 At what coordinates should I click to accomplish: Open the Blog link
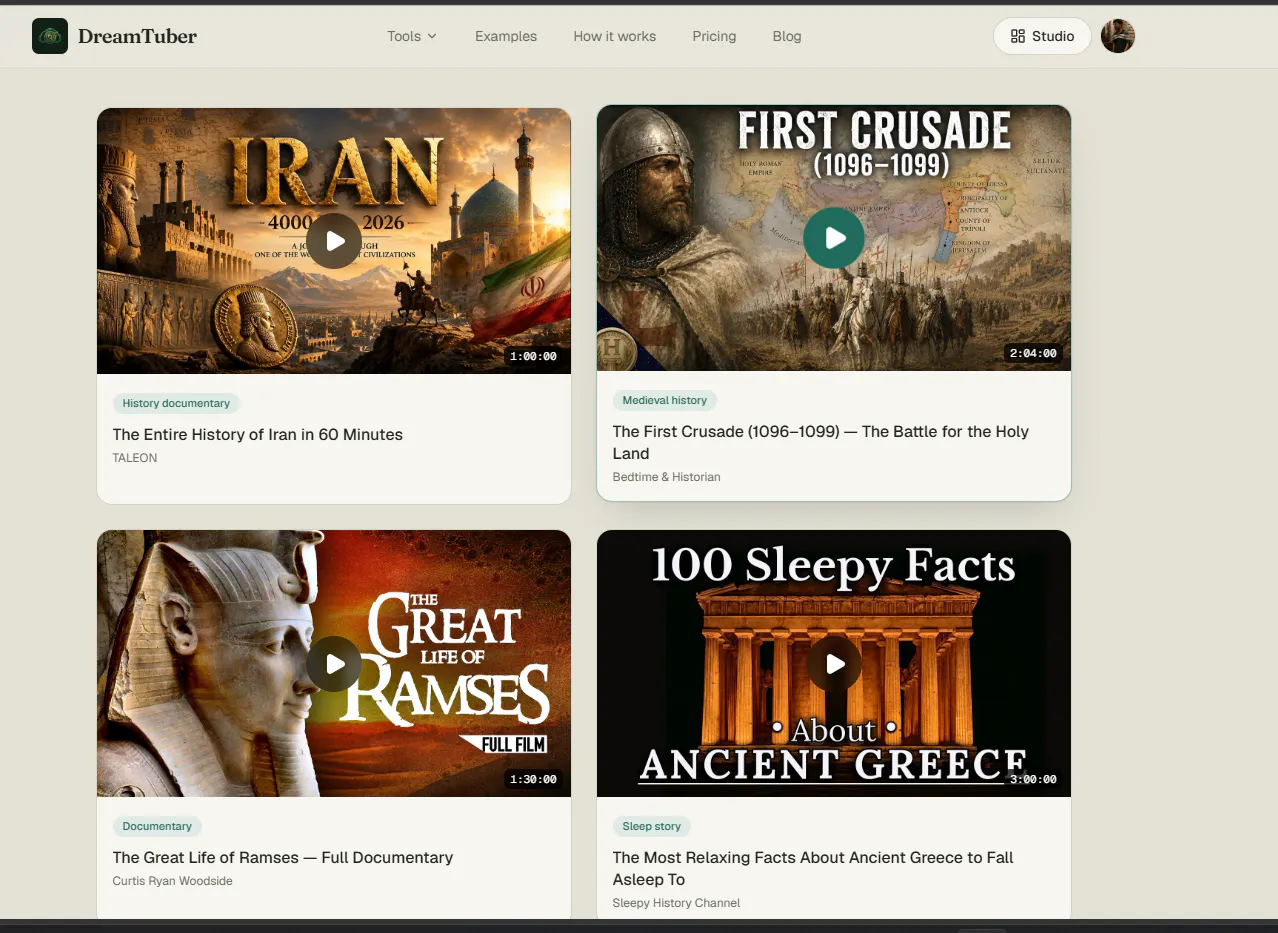pos(787,36)
